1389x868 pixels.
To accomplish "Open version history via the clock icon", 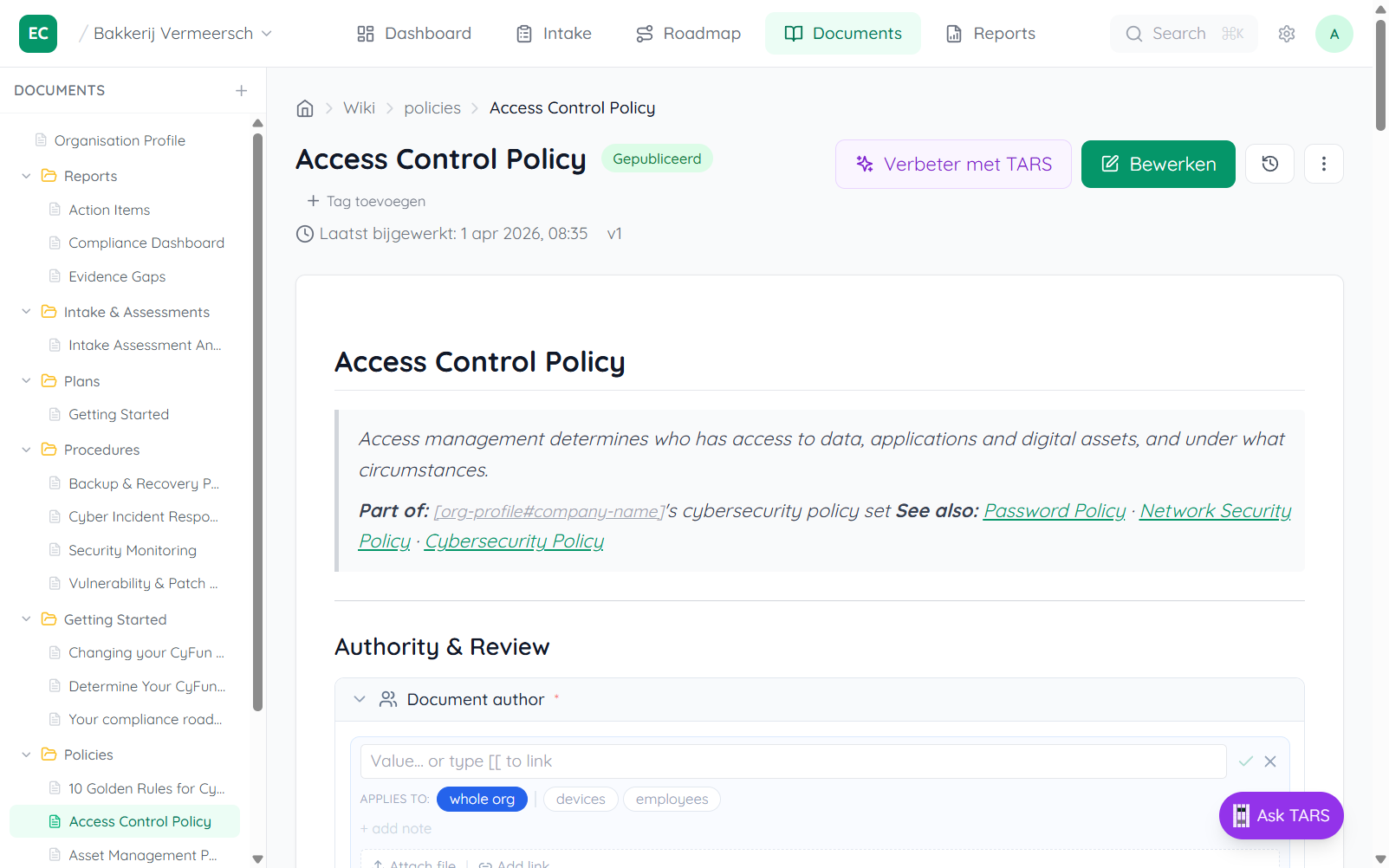I will tap(1269, 164).
